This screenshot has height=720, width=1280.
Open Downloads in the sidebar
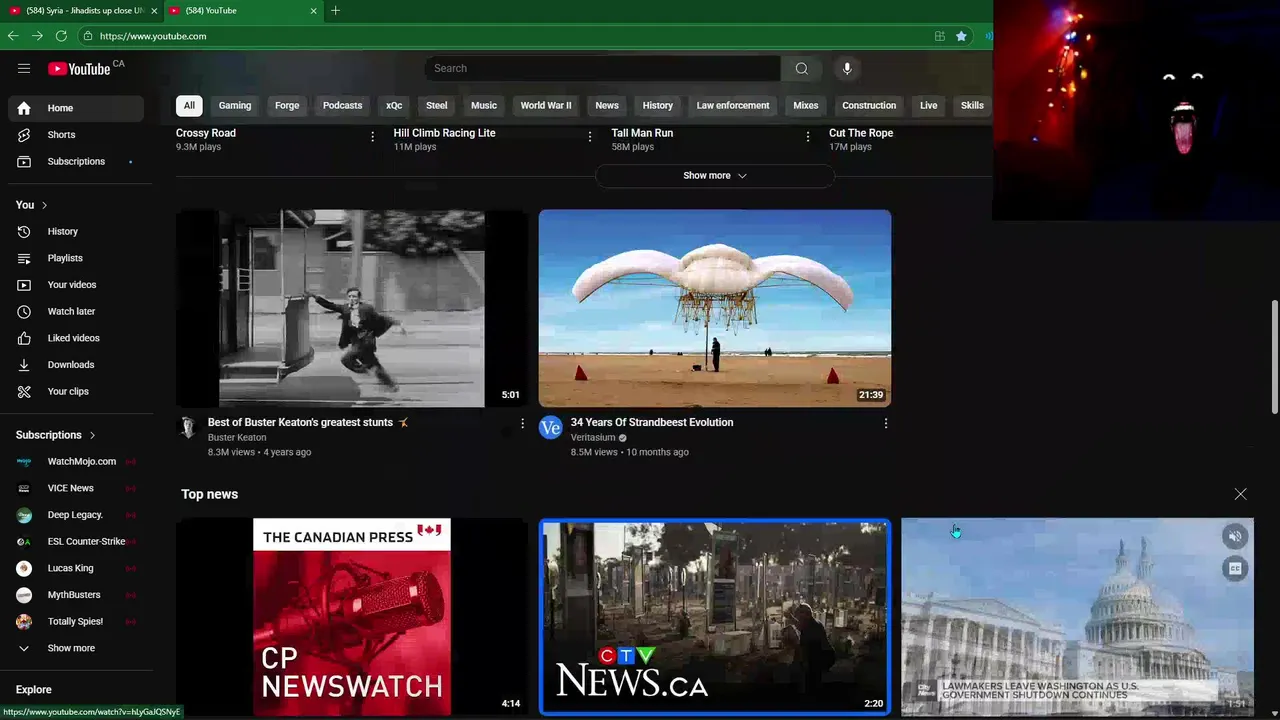76,365
